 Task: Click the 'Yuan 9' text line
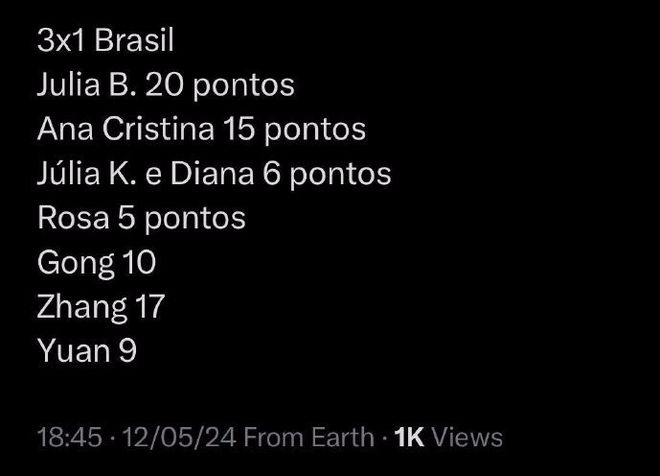tap(87, 351)
